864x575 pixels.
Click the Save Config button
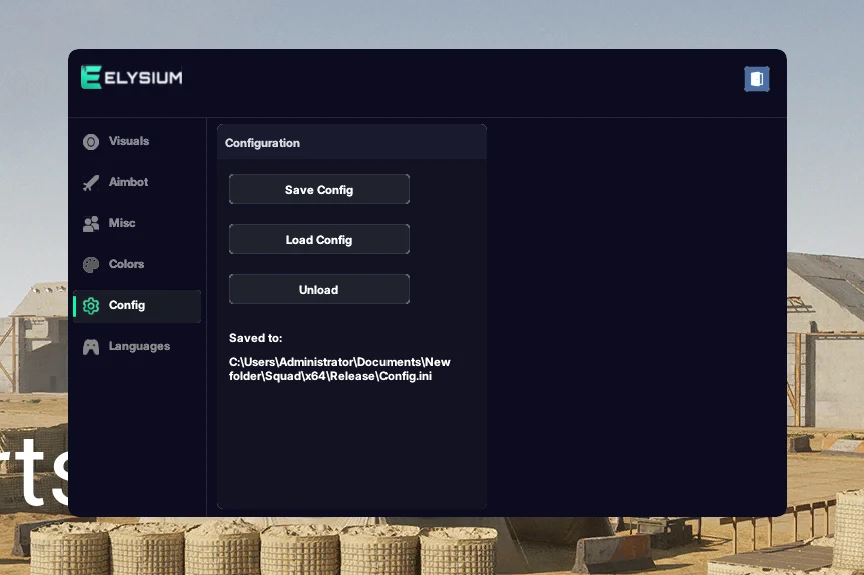319,189
